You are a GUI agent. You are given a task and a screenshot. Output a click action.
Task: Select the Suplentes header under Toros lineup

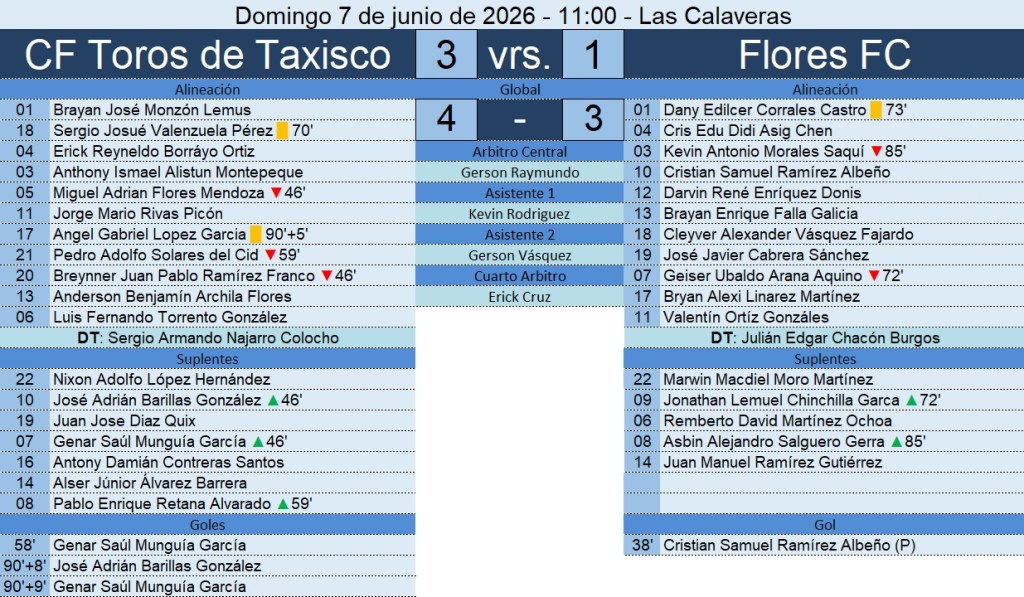point(208,359)
